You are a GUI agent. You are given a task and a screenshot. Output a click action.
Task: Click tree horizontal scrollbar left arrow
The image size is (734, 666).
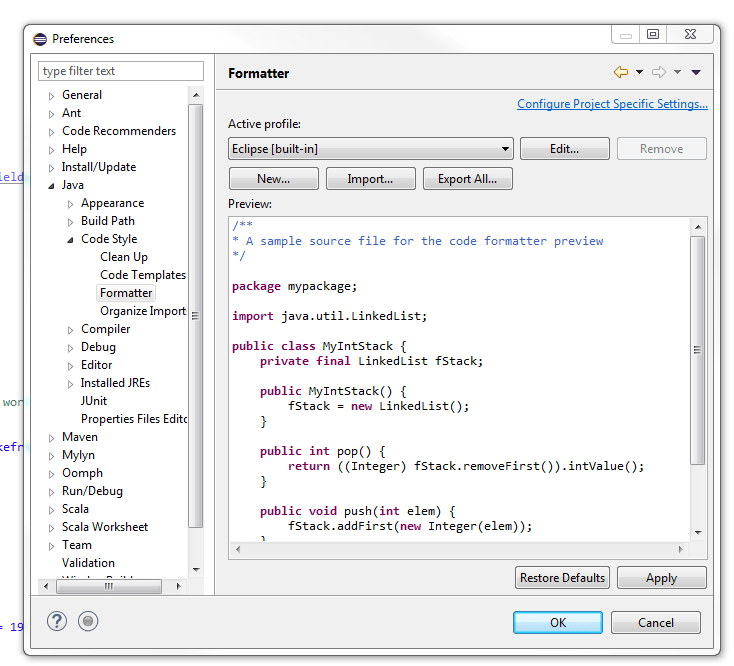pyautogui.click(x=46, y=586)
